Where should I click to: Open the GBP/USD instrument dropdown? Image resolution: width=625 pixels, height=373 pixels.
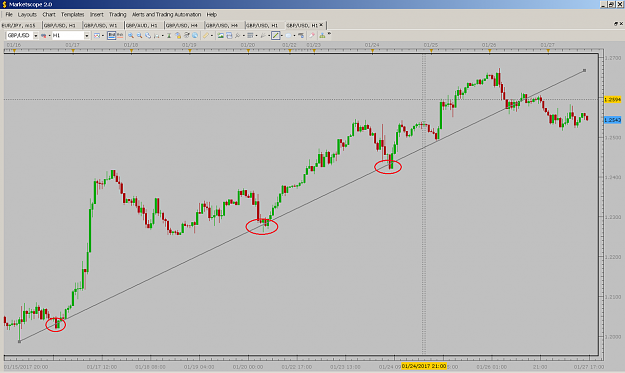[x=35, y=35]
